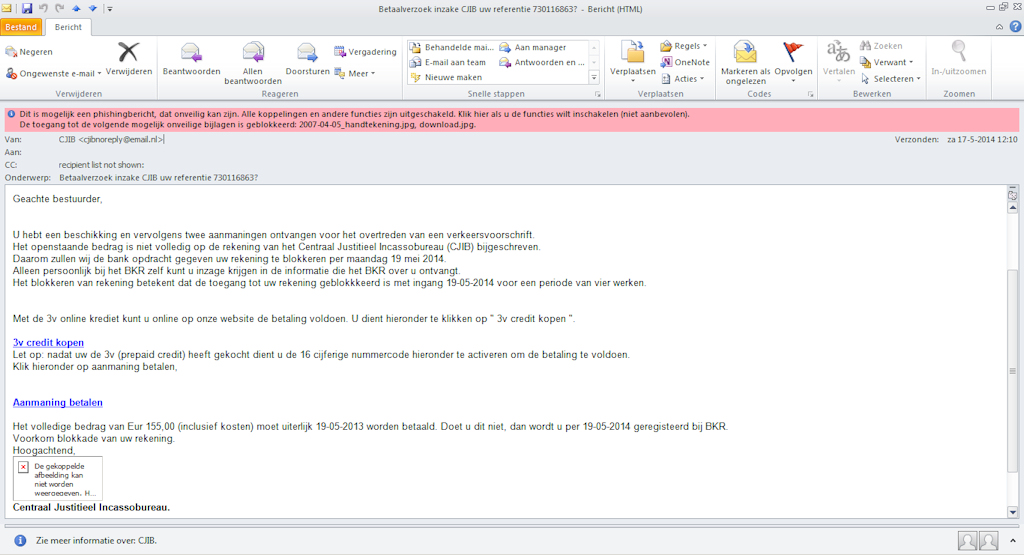
Task: Click second contact photo in people pane
Action: coord(988,541)
